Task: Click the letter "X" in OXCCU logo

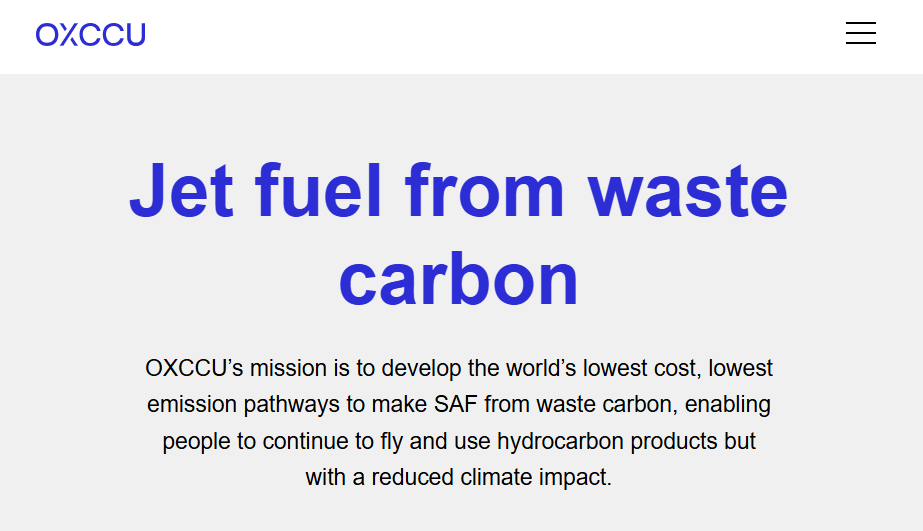Action: pyautogui.click(x=64, y=35)
